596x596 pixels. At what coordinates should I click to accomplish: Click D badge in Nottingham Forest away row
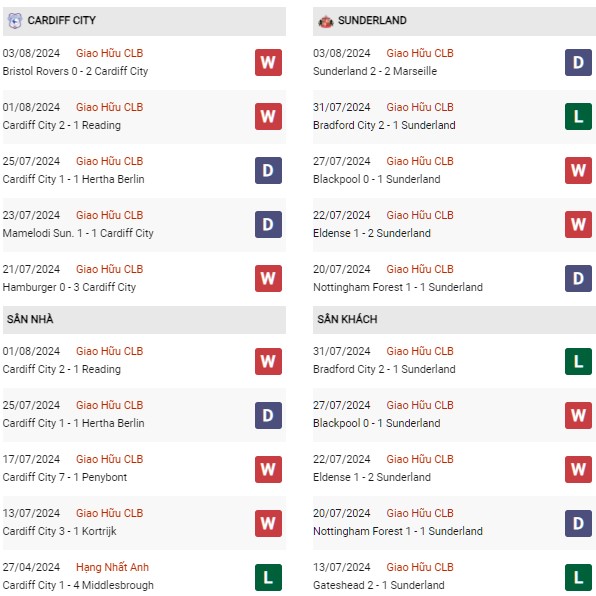point(578,523)
